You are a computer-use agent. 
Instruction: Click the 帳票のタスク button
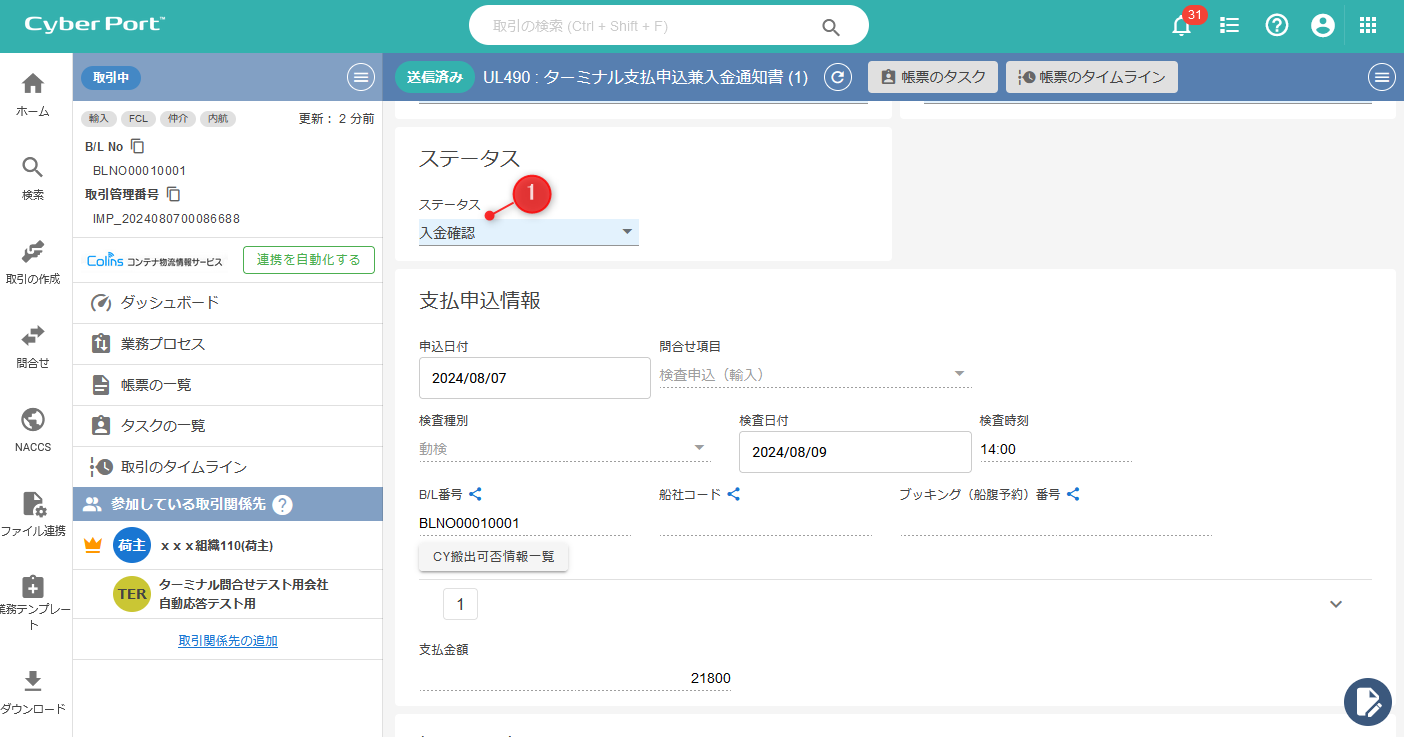[933, 77]
